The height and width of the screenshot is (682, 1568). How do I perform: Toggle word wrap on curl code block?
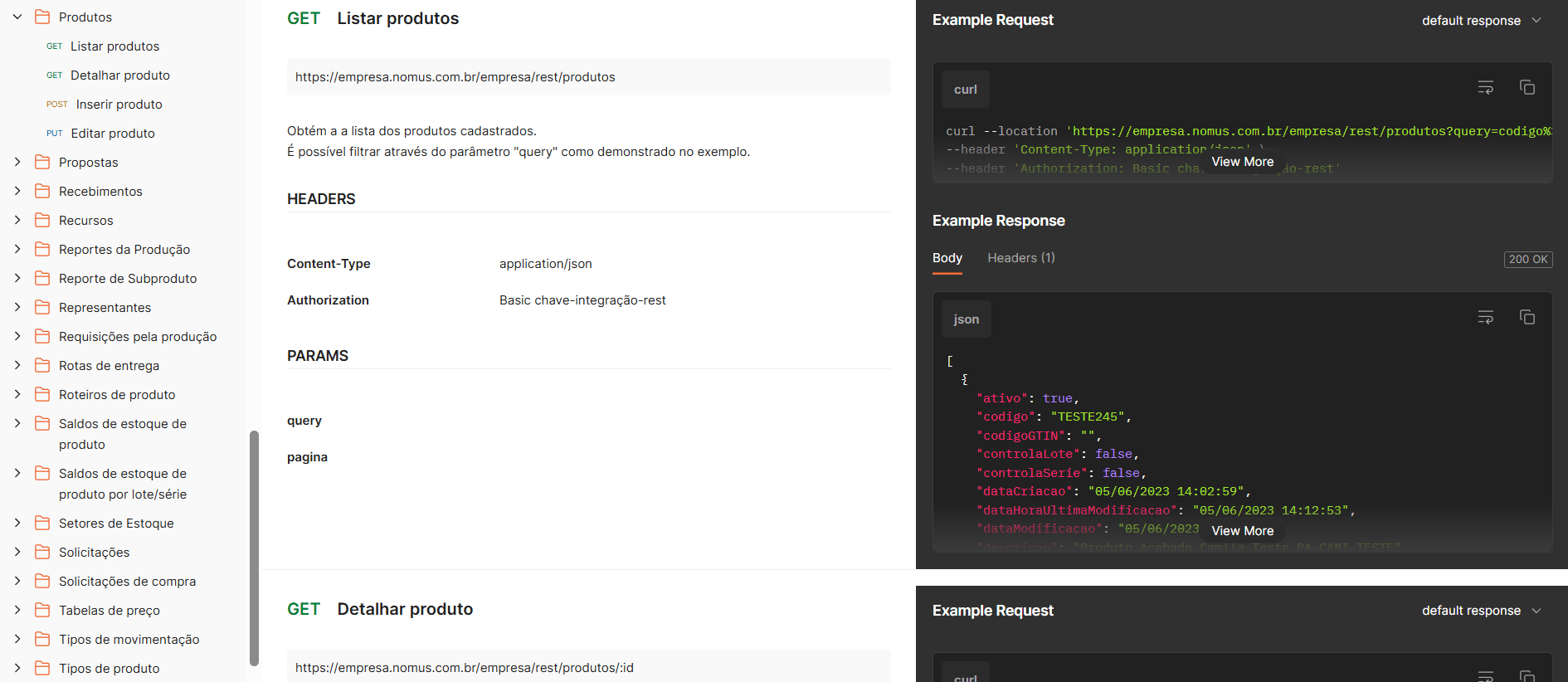1485,88
